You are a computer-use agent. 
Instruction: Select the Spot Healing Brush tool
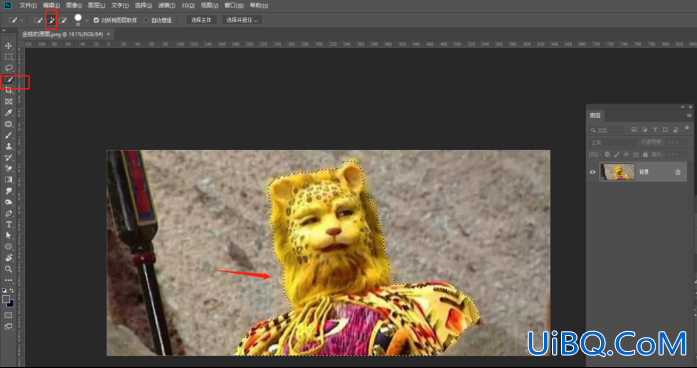[8, 124]
